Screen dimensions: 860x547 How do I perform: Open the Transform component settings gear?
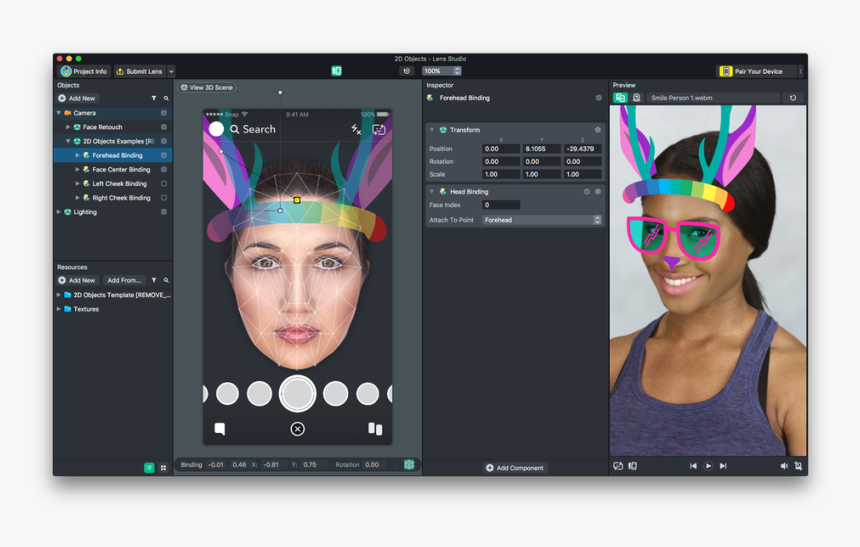598,130
